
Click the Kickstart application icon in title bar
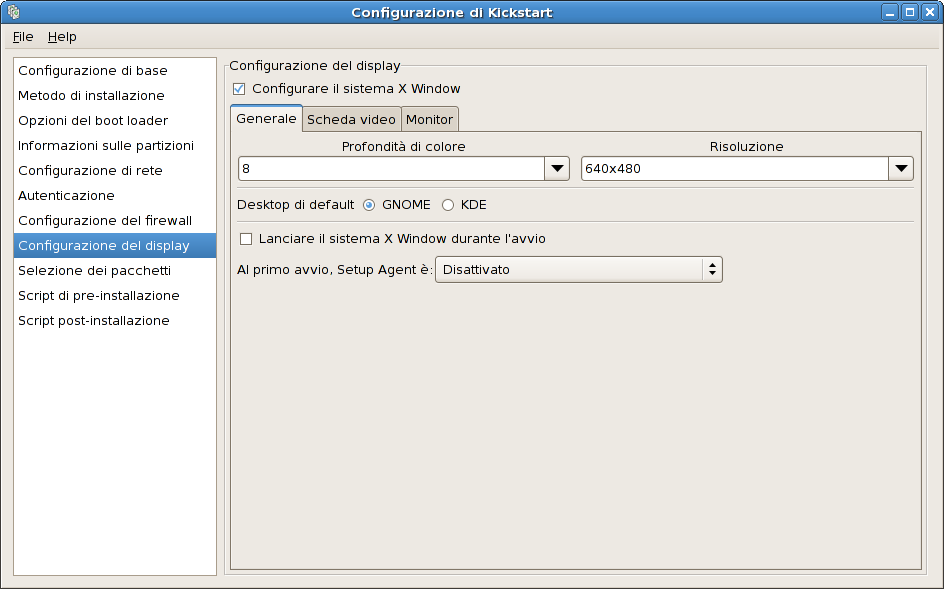tap(13, 12)
